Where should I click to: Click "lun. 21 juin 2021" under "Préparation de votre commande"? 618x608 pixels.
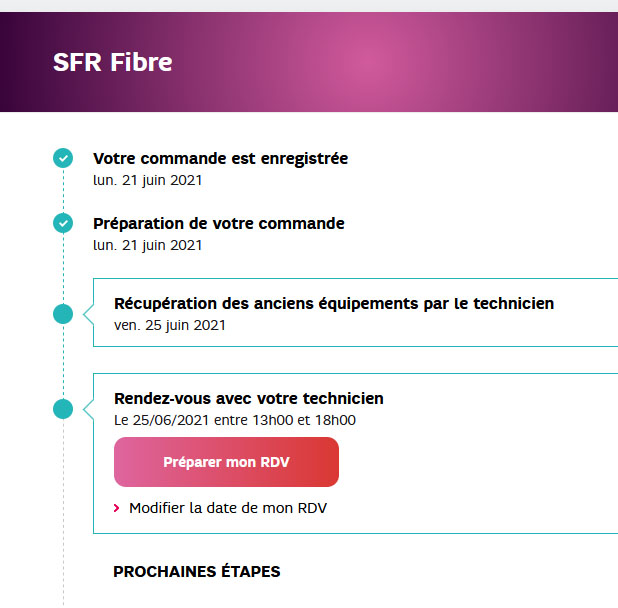pyautogui.click(x=147, y=245)
